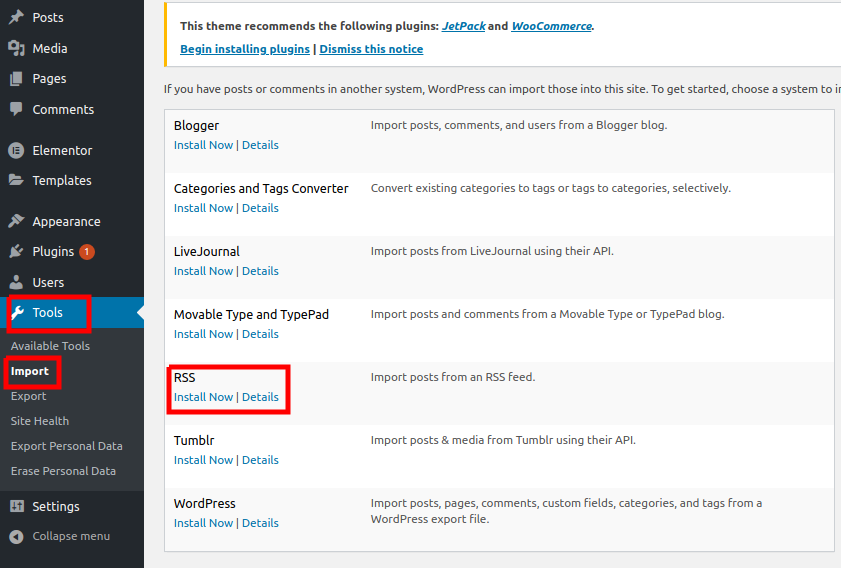Open the WooCommerce plugin link

(551, 26)
